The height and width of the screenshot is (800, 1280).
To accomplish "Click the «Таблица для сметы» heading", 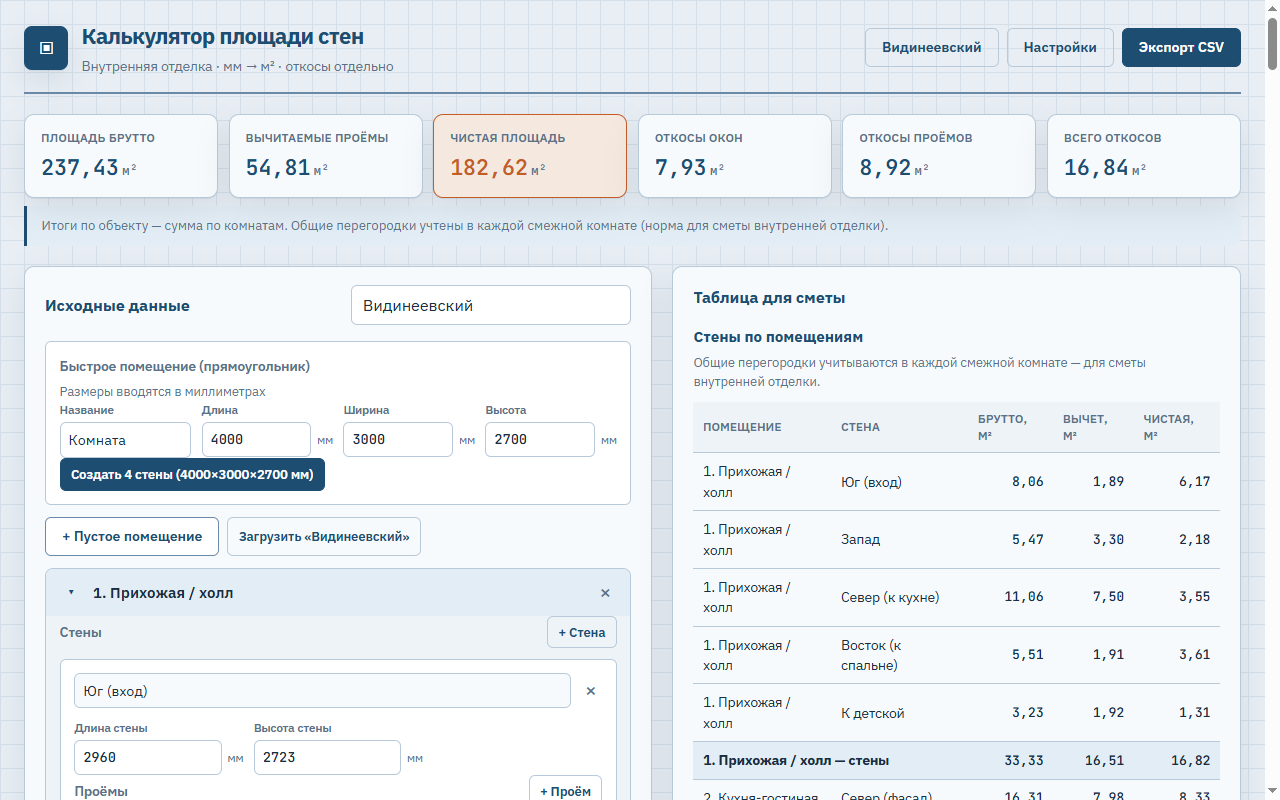I will click(769, 298).
